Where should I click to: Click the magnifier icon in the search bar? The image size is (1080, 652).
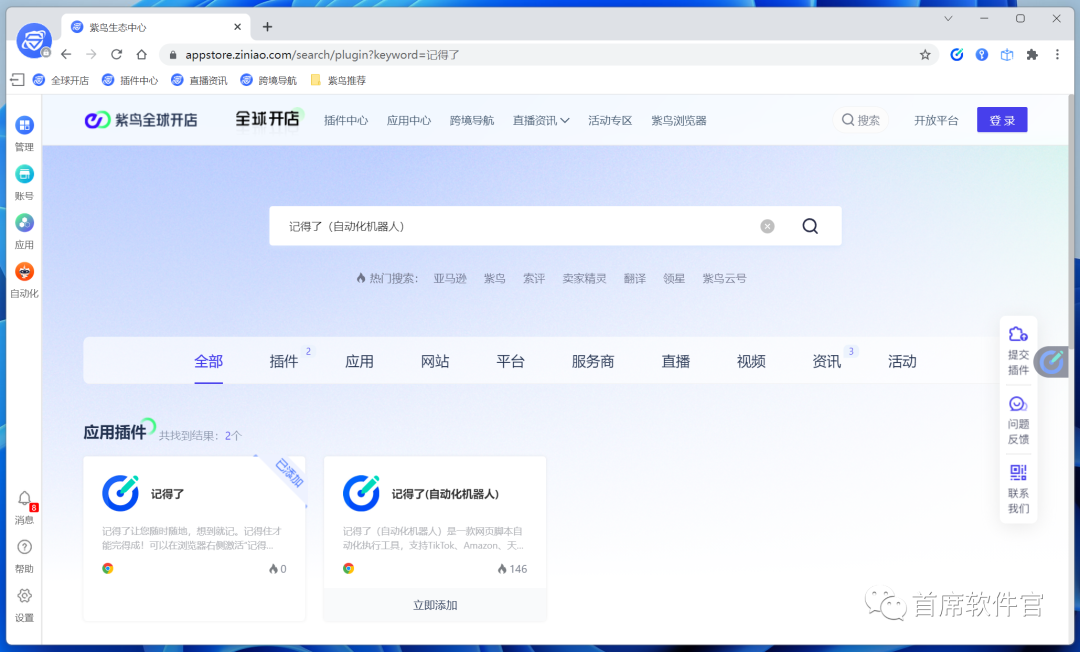(809, 226)
